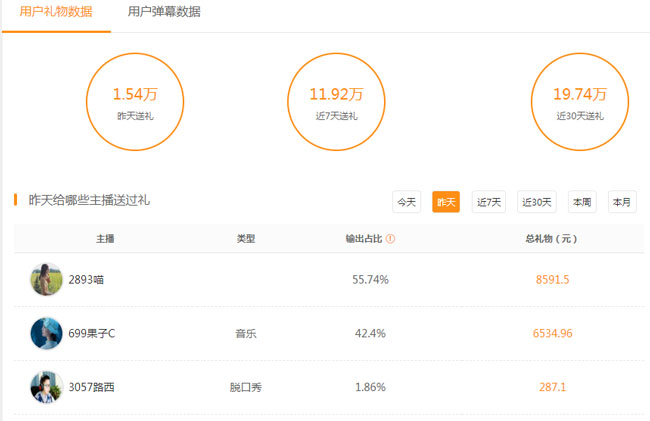
Task: Click the 2893喵 streamer avatar
Action: tap(46, 280)
